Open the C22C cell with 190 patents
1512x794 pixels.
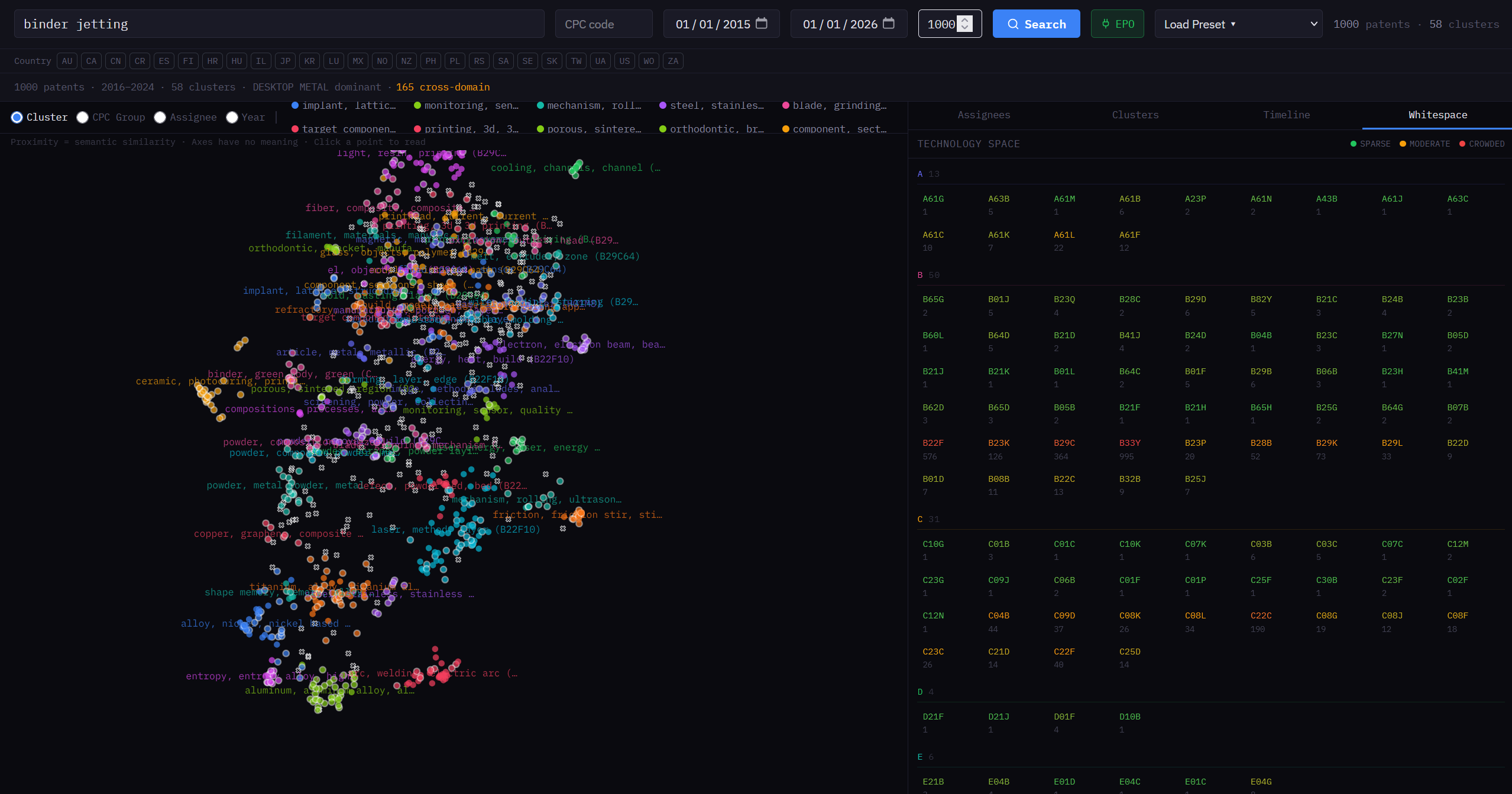1277,622
